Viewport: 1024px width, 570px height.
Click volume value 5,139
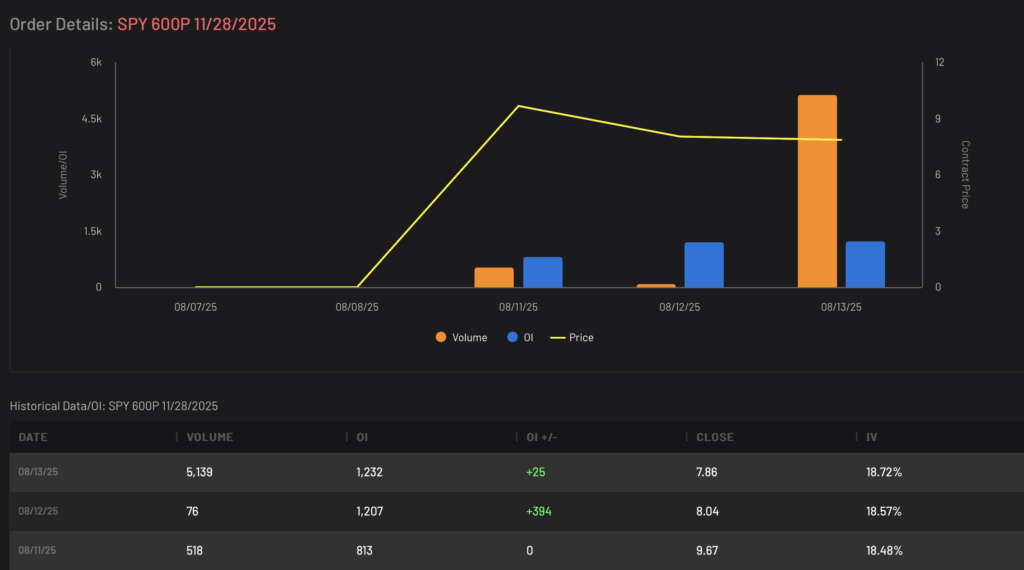[x=199, y=472]
